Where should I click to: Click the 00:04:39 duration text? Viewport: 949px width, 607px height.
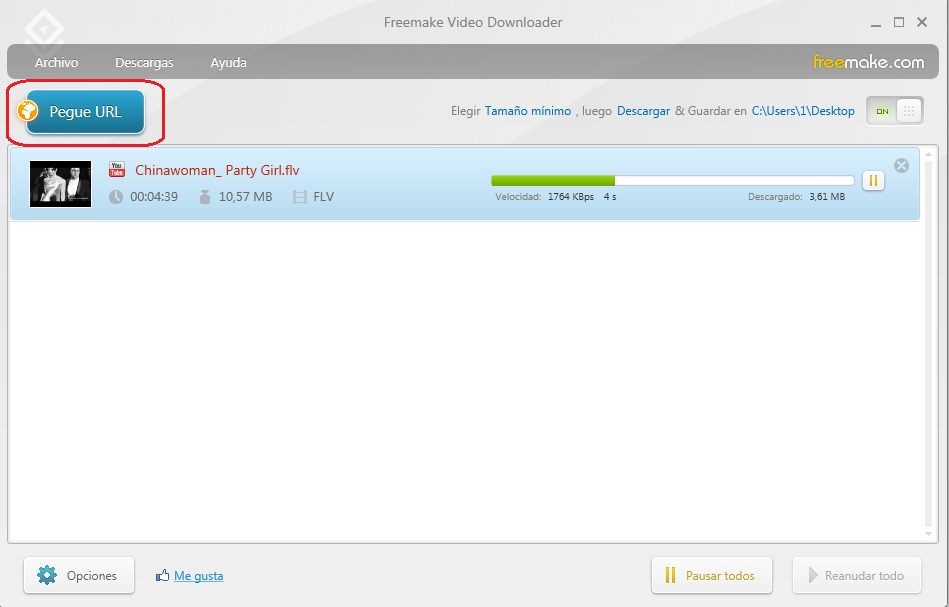tap(154, 197)
